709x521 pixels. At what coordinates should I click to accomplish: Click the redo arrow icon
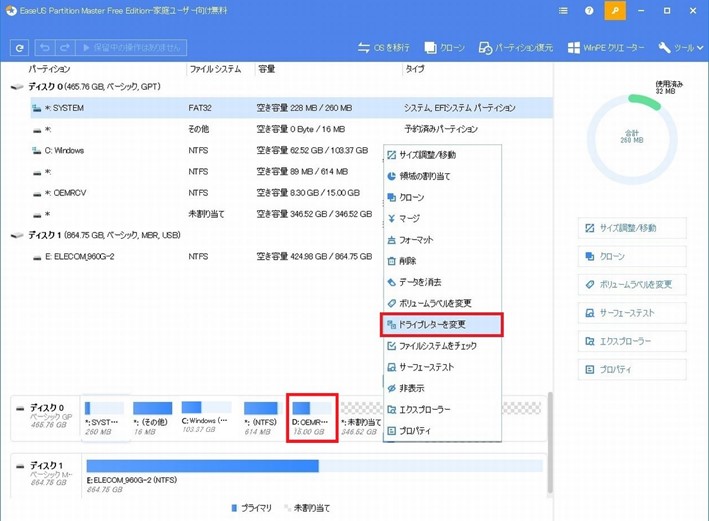(x=65, y=47)
